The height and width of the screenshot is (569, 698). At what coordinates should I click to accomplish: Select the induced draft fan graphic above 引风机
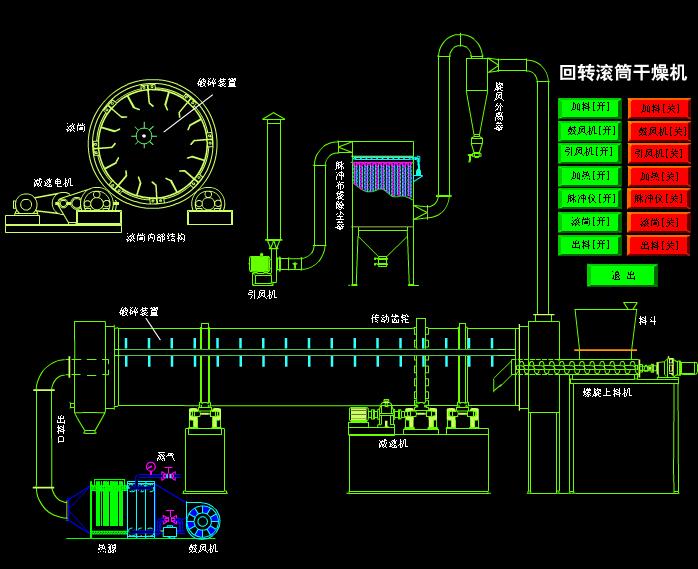[263, 268]
